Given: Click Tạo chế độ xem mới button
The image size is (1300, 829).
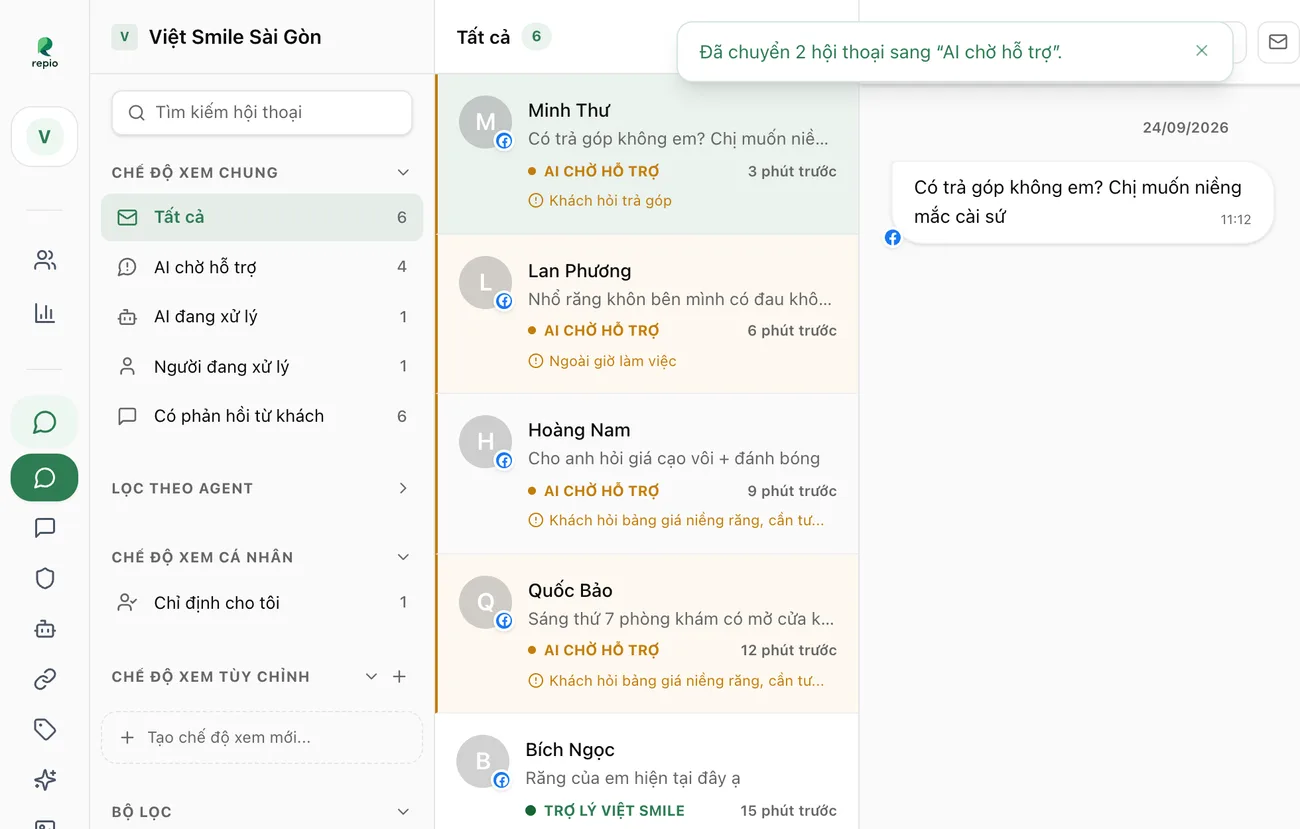Looking at the screenshot, I should point(262,738).
